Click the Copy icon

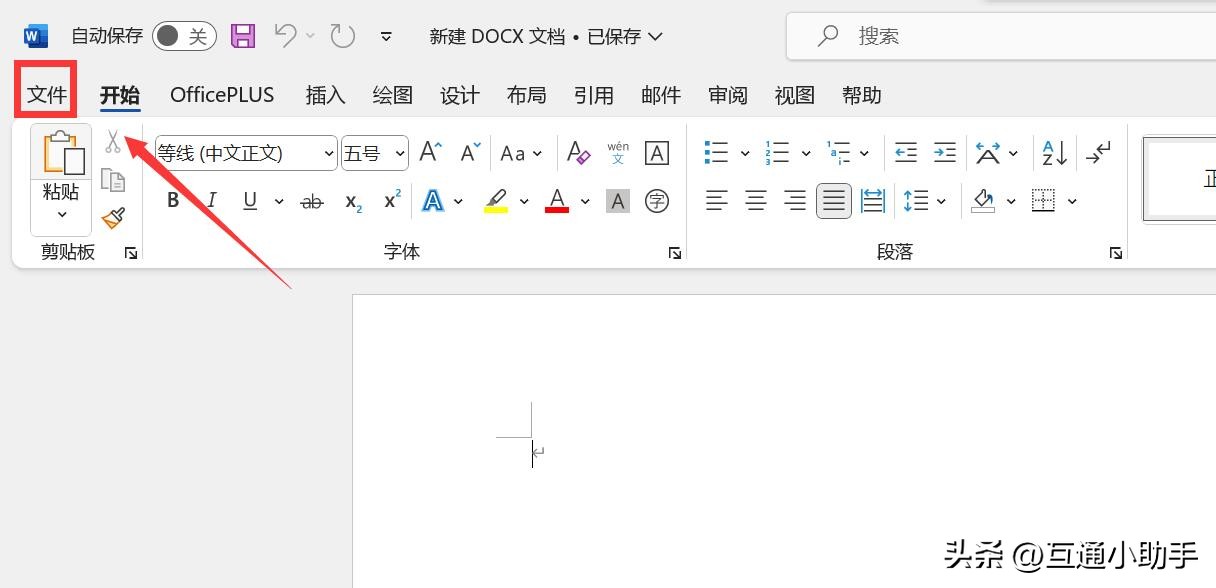(x=113, y=179)
